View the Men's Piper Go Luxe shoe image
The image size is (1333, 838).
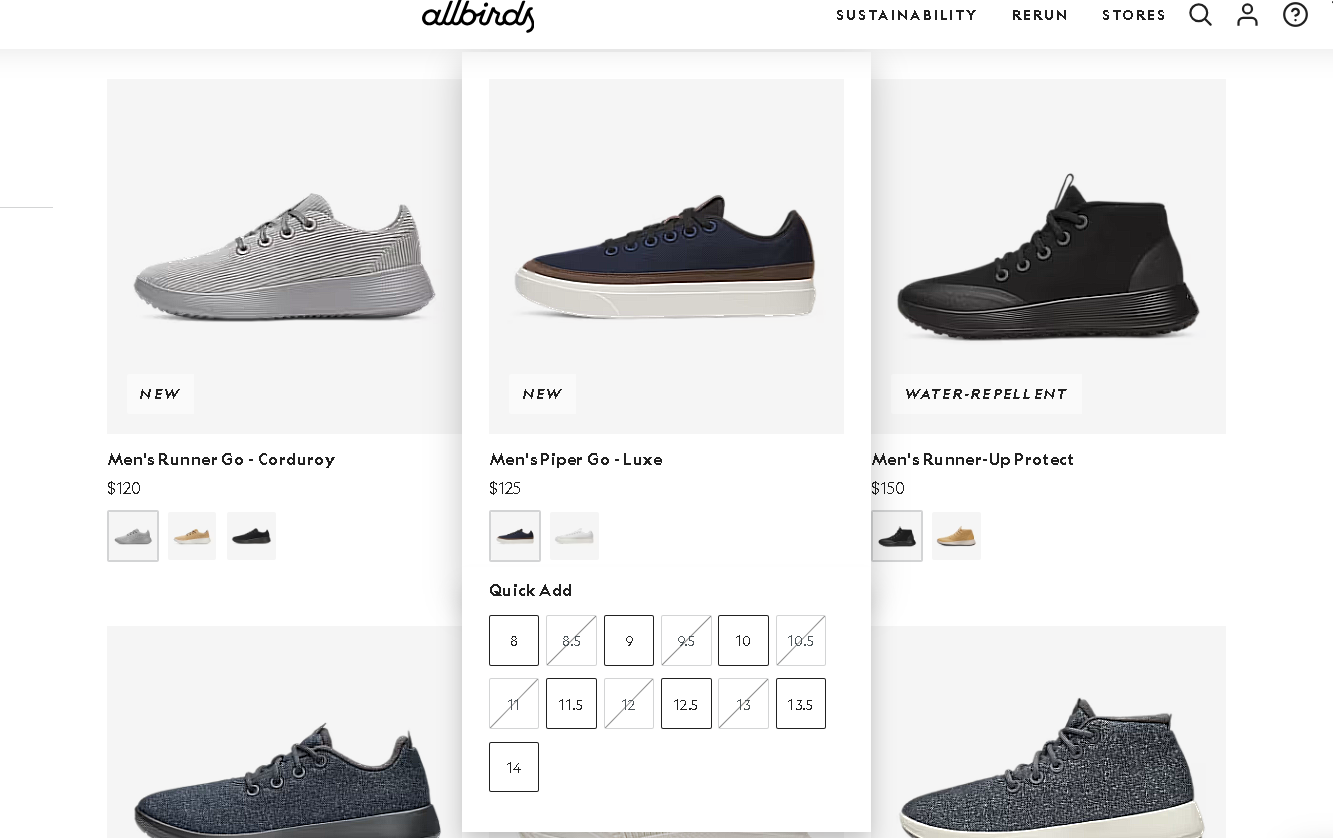666,256
